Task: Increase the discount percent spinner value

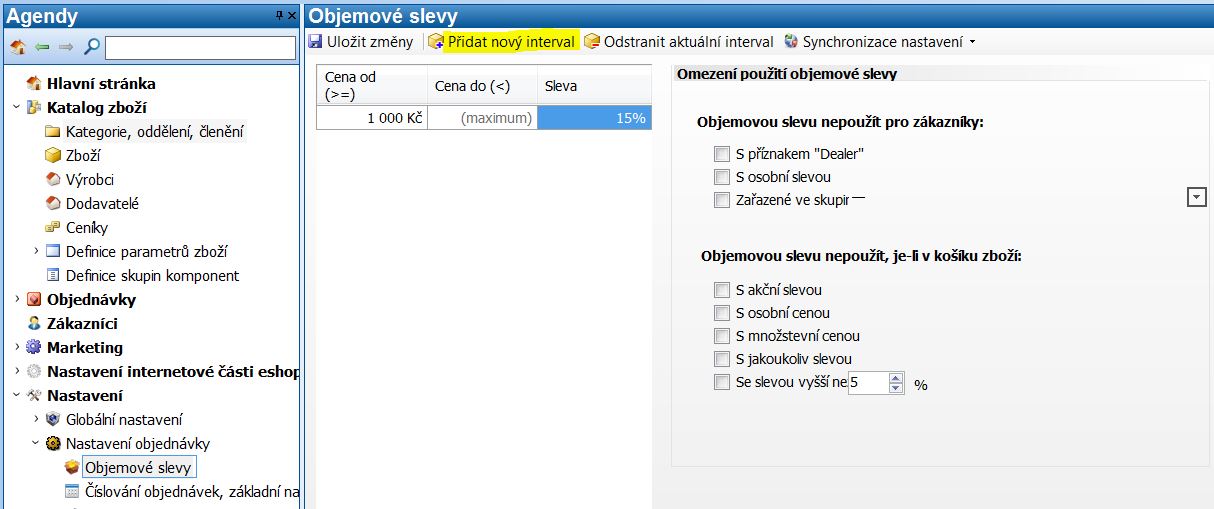Action: coord(896,378)
